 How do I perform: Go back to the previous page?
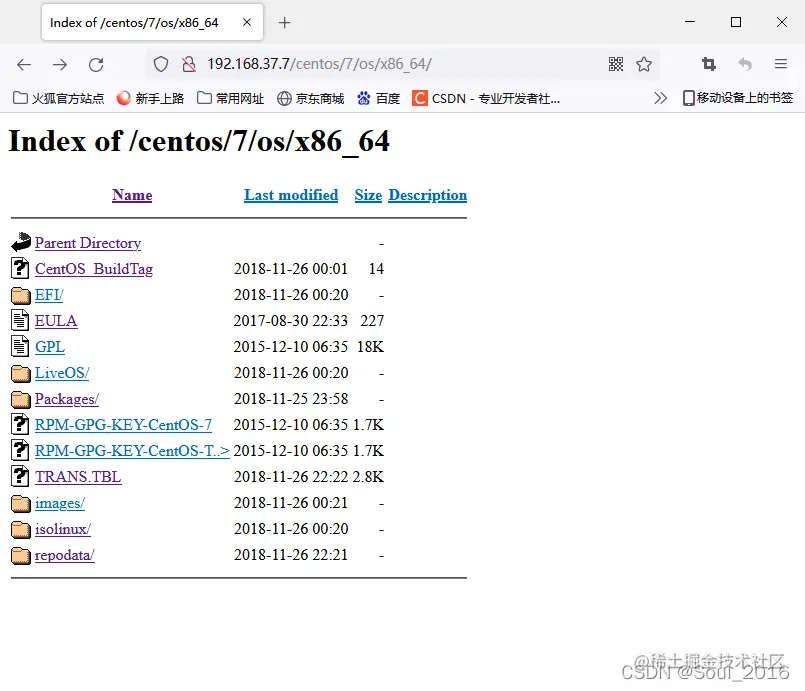click(24, 64)
